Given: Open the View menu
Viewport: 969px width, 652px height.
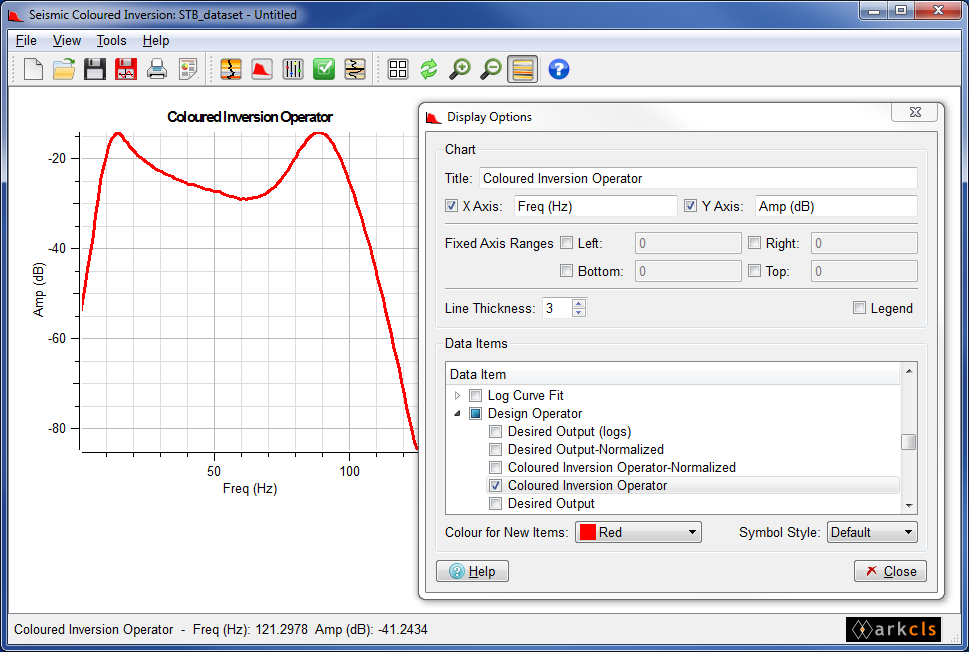Looking at the screenshot, I should coord(67,41).
